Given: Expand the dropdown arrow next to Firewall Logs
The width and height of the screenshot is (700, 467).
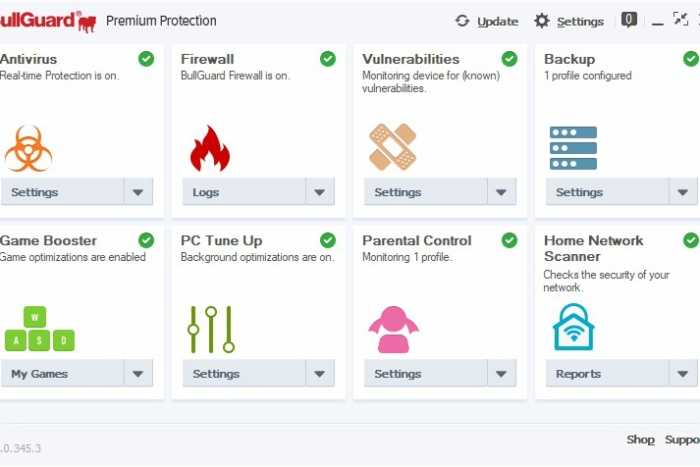Looking at the screenshot, I should pos(320,192).
